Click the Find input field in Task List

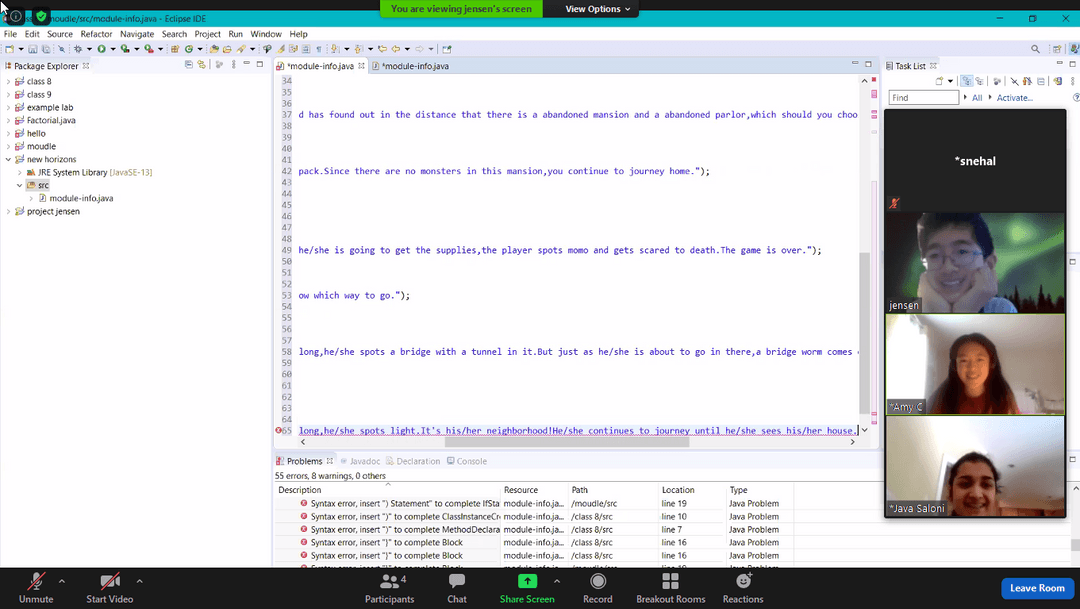pyautogui.click(x=920, y=97)
